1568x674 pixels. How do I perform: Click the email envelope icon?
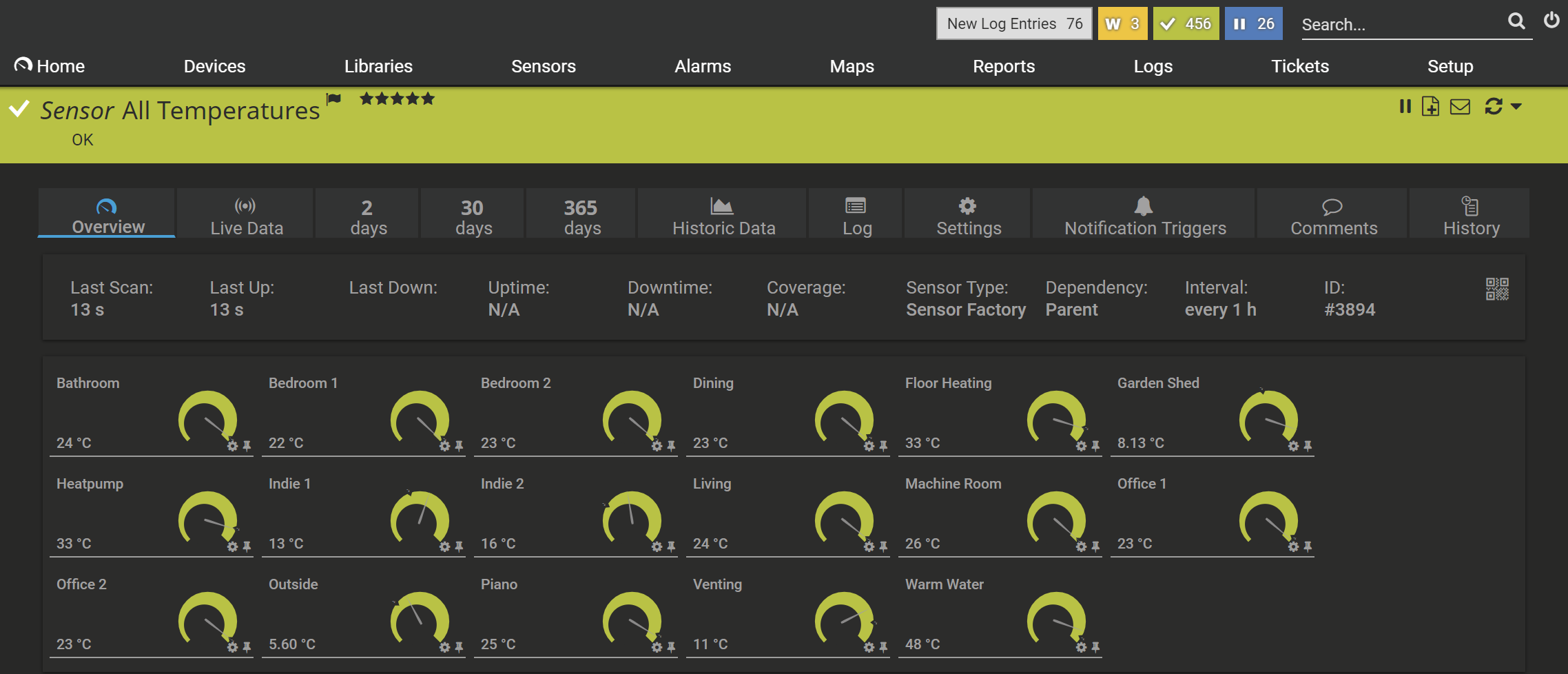pyautogui.click(x=1460, y=107)
